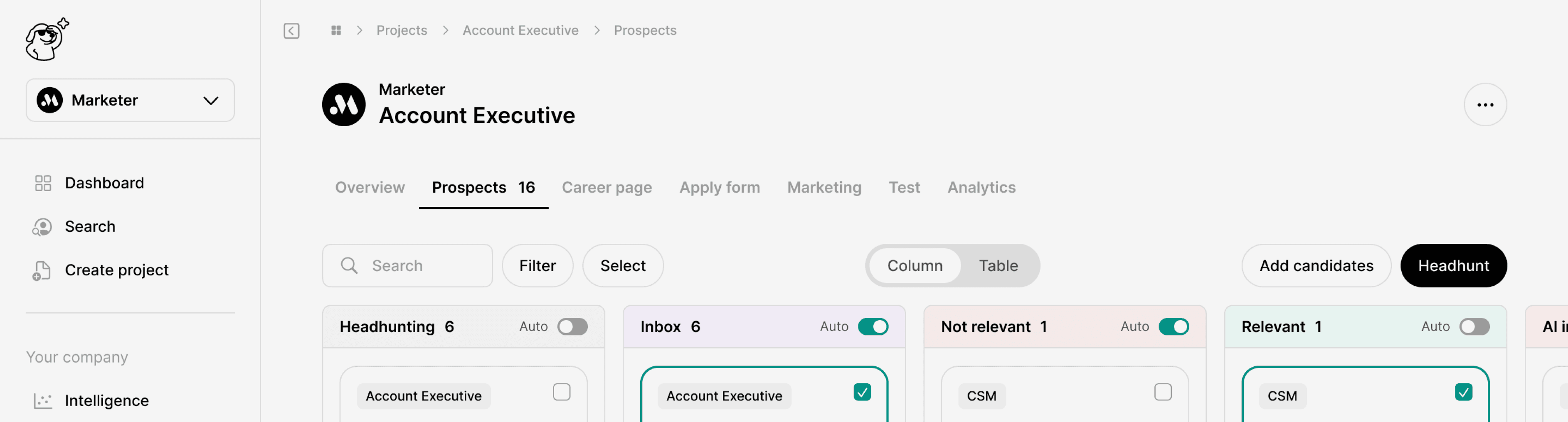Toggle Auto switch for Headhunting column
Viewport: 1568px width, 422px height.
[572, 326]
